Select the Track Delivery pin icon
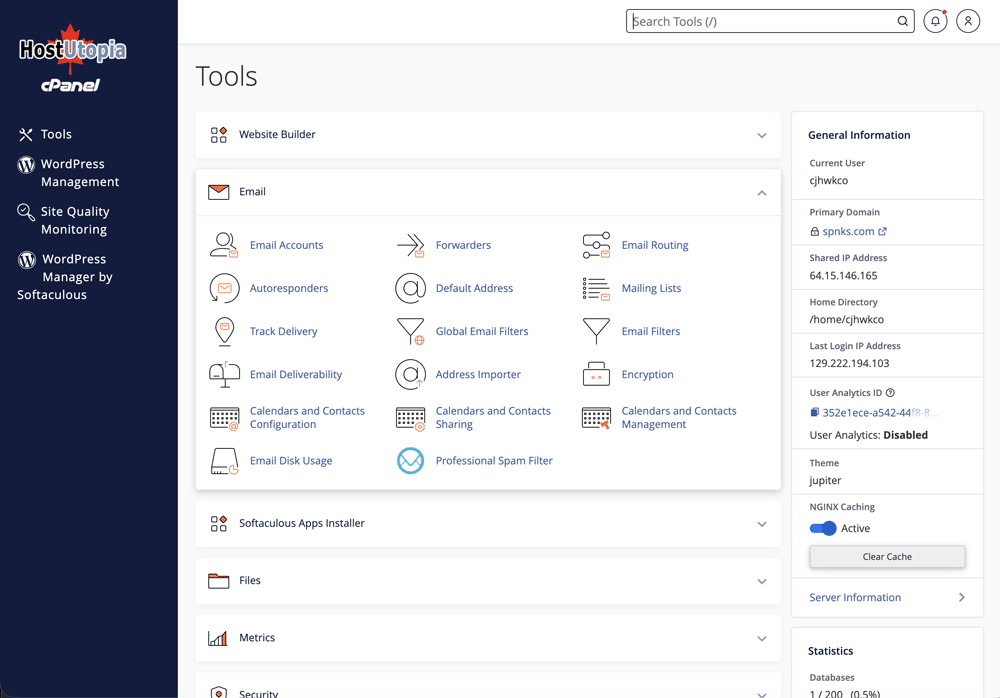The image size is (1000, 698). click(x=224, y=331)
